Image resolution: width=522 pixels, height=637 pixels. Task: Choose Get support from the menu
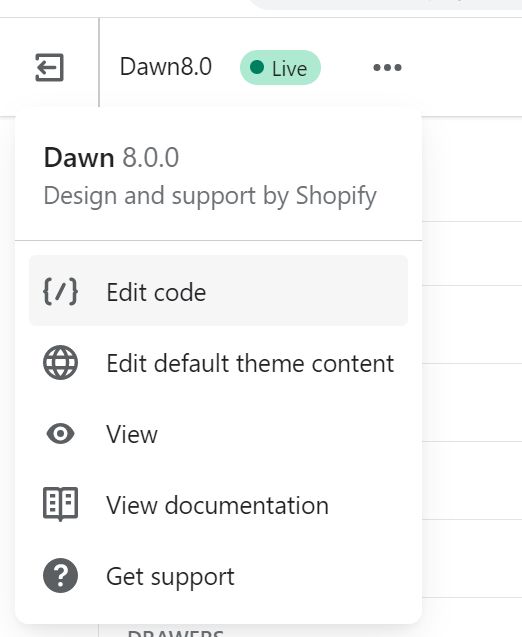click(219, 576)
